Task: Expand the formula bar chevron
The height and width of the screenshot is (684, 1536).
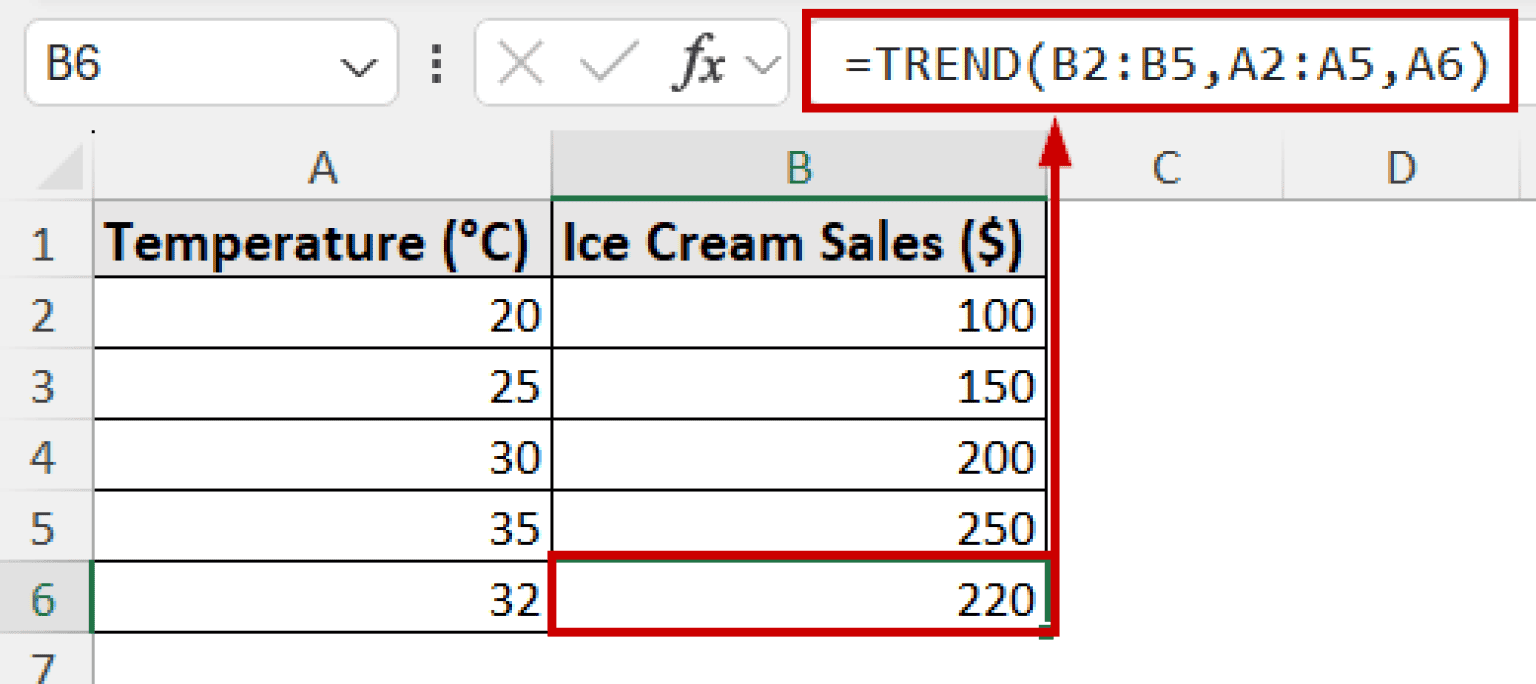Action: click(x=763, y=63)
